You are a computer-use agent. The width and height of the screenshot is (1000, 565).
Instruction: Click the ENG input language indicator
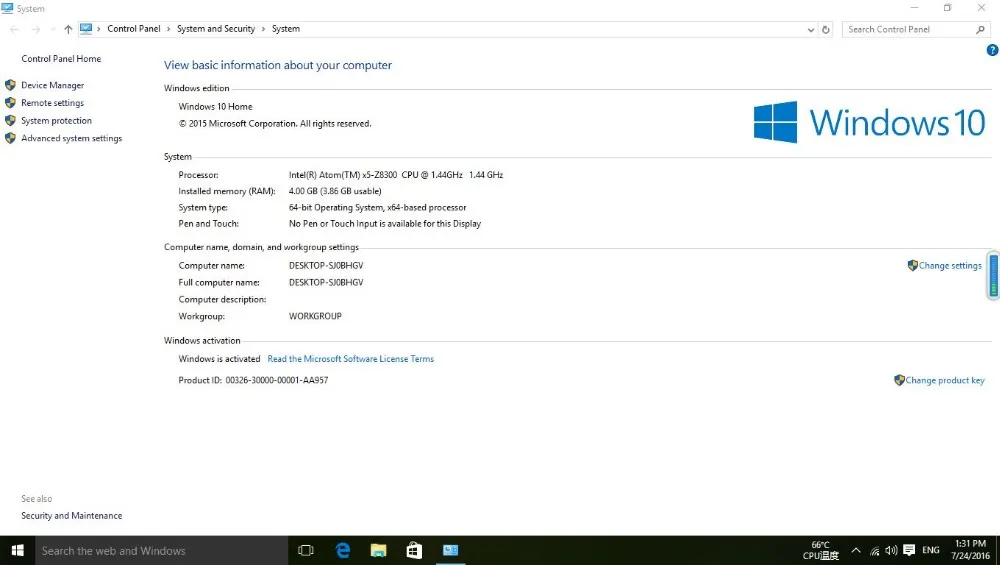(x=930, y=550)
